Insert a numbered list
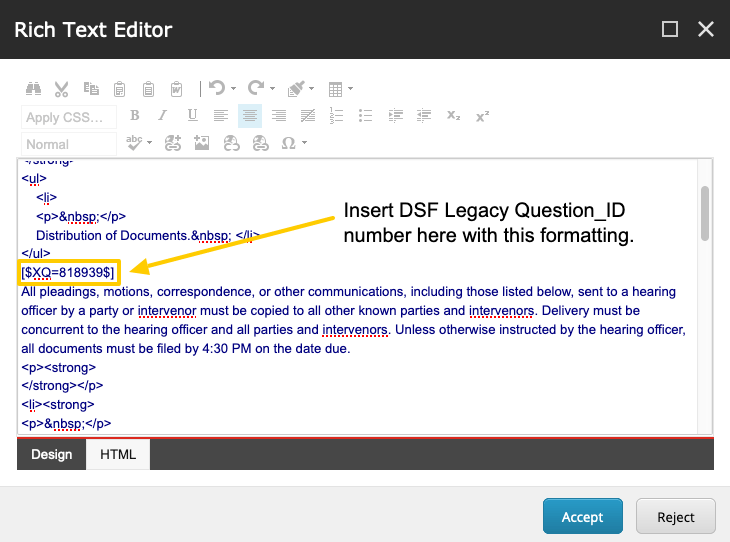The image size is (730, 542). 337,116
